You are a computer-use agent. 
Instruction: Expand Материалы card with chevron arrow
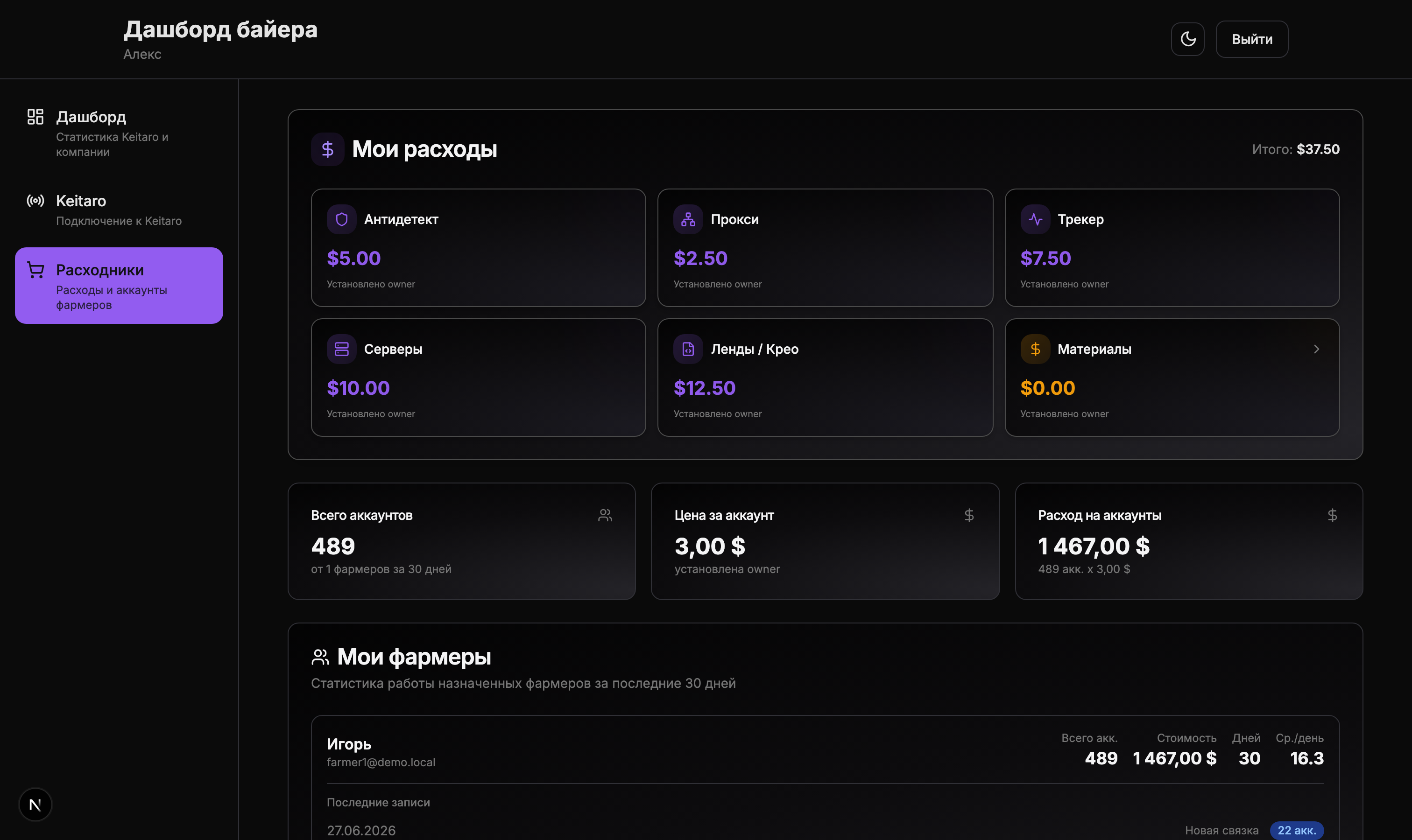click(x=1316, y=349)
